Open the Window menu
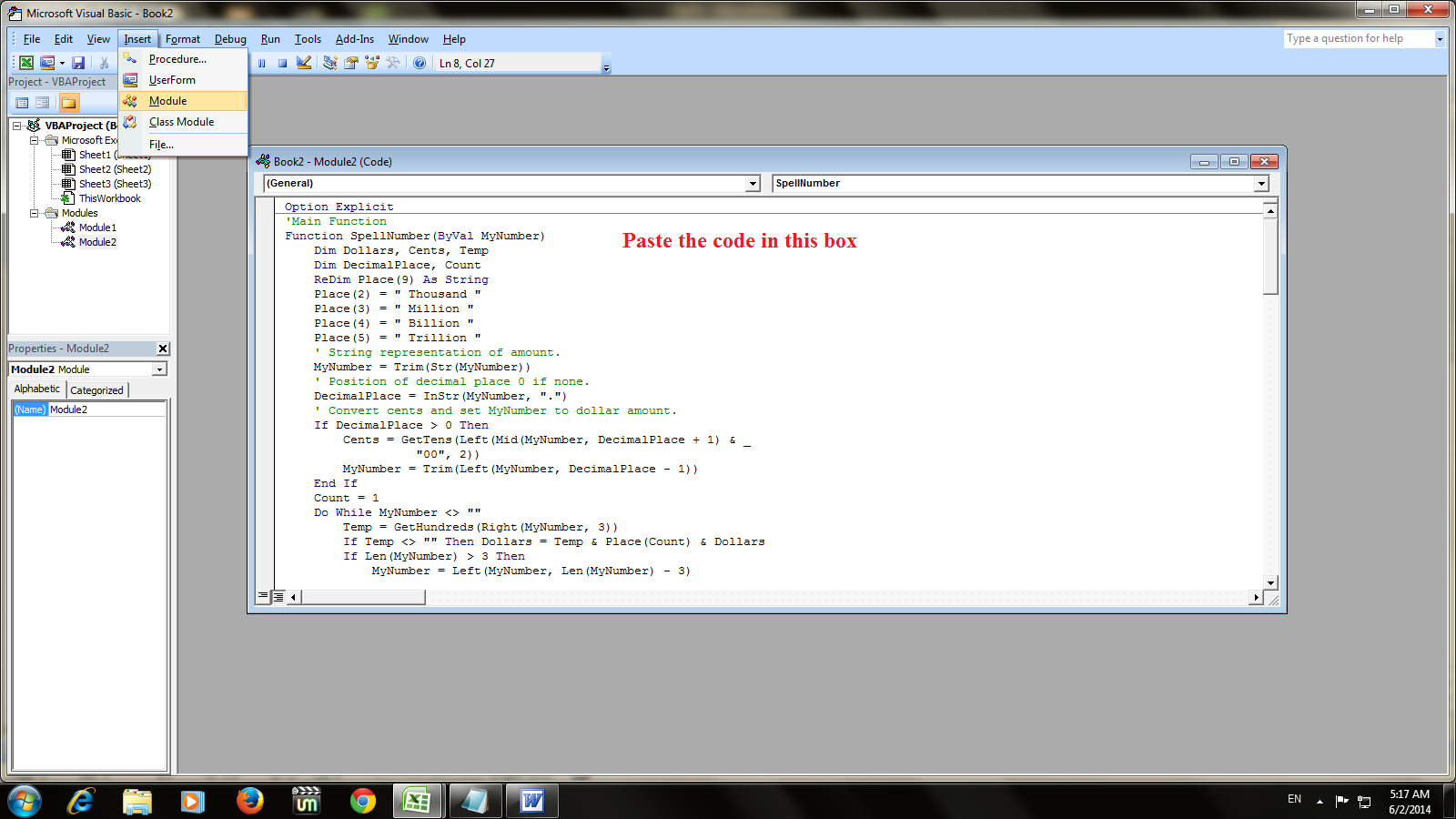1456x819 pixels. [409, 39]
